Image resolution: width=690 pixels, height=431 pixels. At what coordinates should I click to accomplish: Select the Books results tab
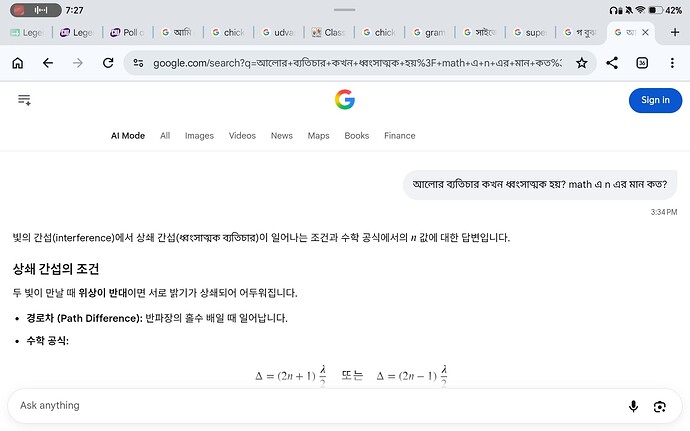click(356, 136)
